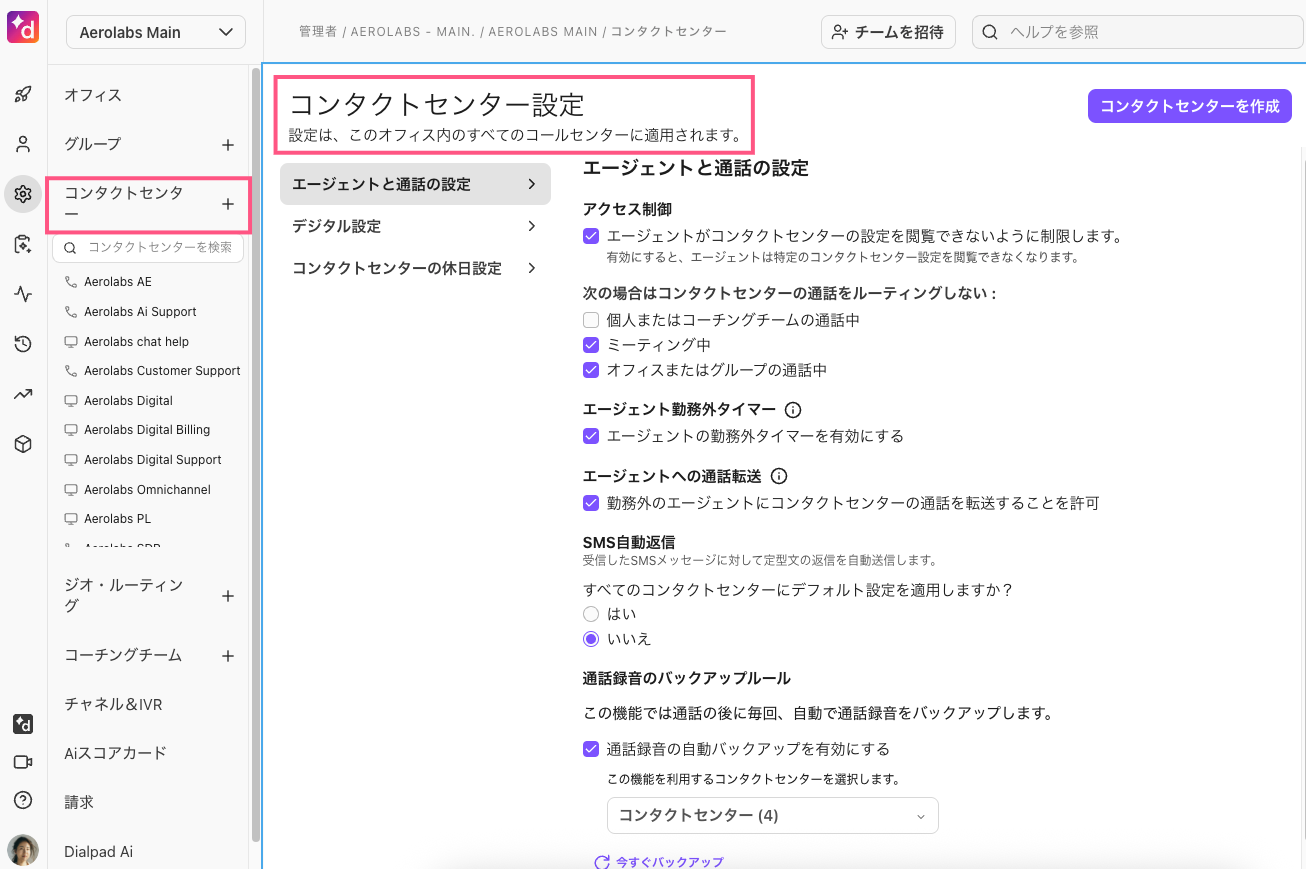1306x869 pixels.
Task: Open 請求 menu item
Action: tap(79, 802)
